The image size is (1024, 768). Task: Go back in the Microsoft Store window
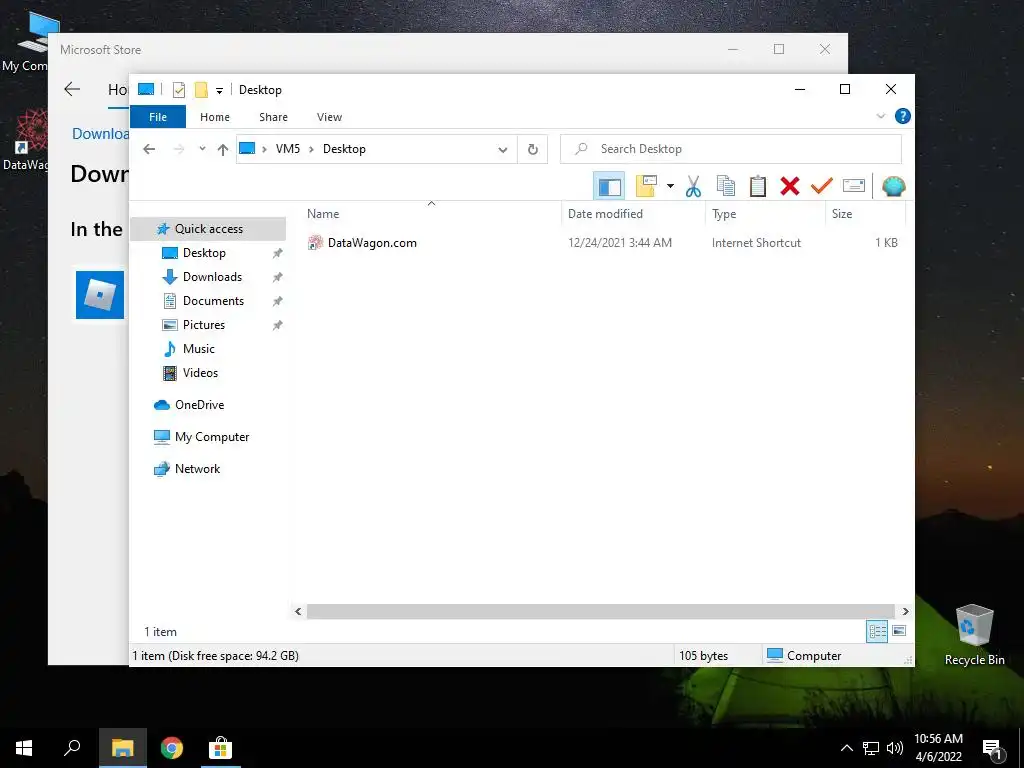72,89
